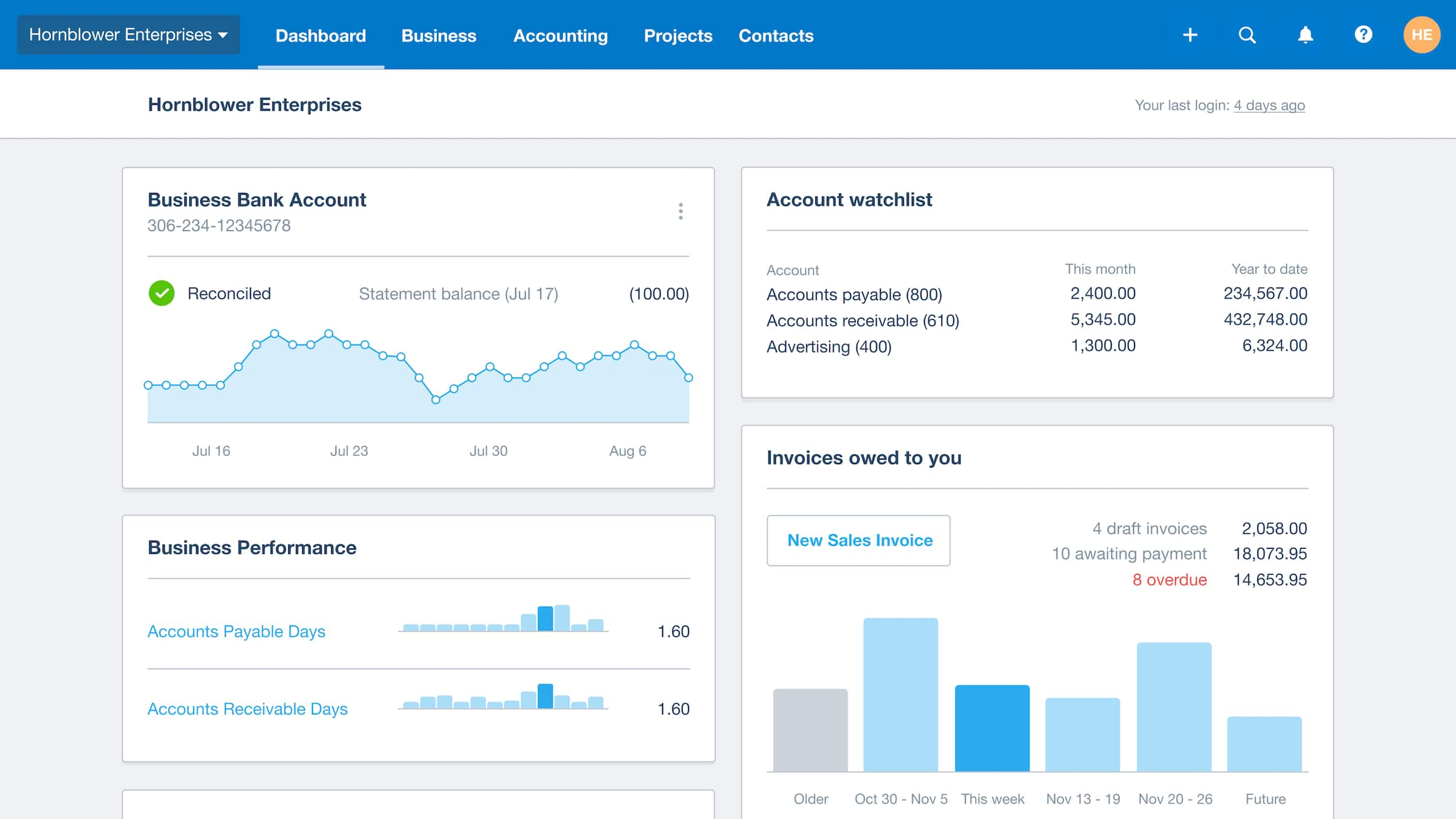This screenshot has height=819, width=1456.
Task: Toggle the Hornblower Enterprises organization dropdown
Action: (128, 35)
